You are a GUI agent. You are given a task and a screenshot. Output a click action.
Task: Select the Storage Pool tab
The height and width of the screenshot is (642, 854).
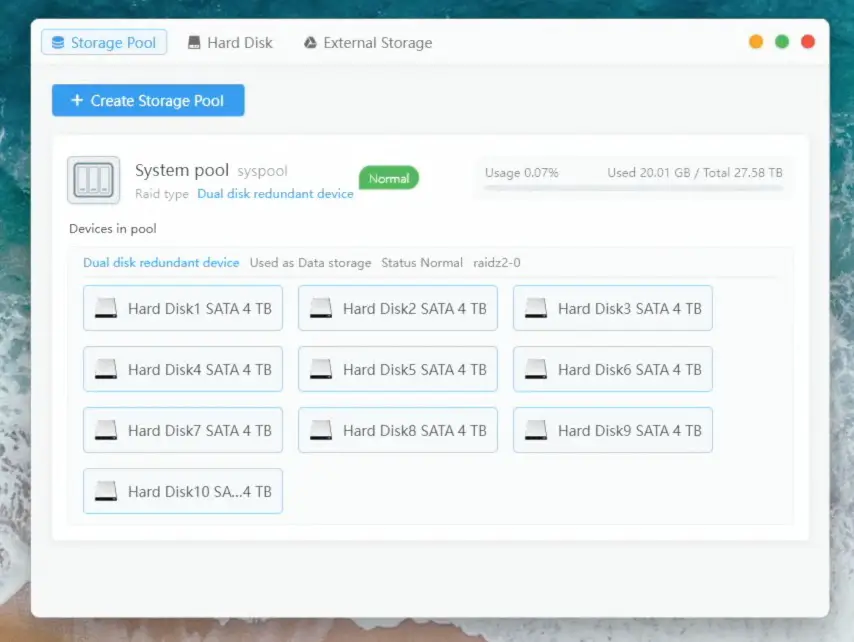point(103,43)
